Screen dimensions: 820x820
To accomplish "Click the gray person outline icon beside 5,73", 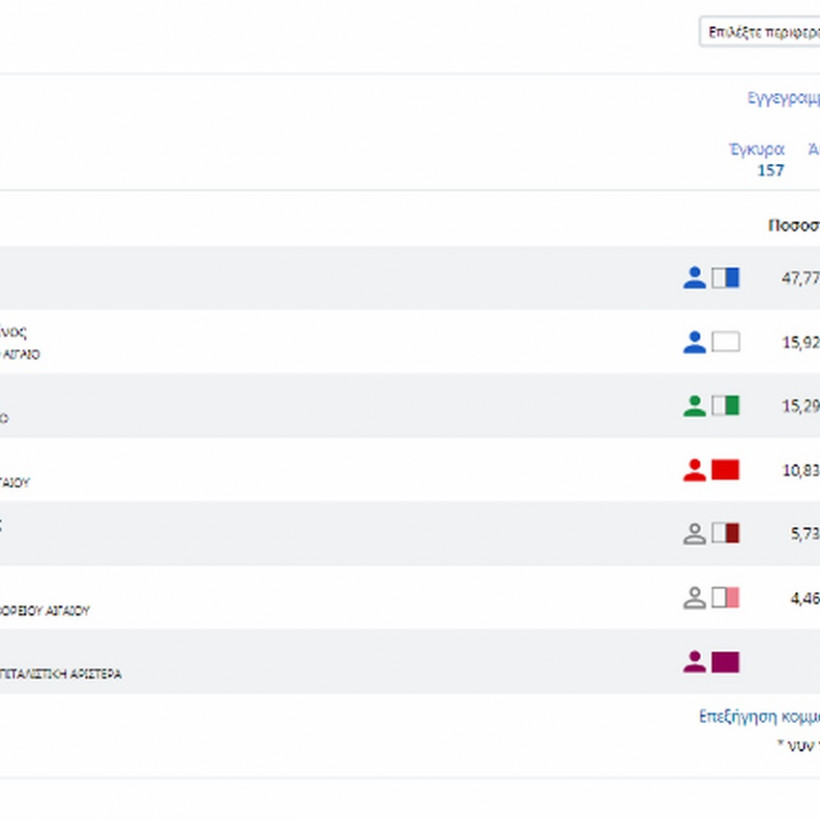I will (x=694, y=534).
